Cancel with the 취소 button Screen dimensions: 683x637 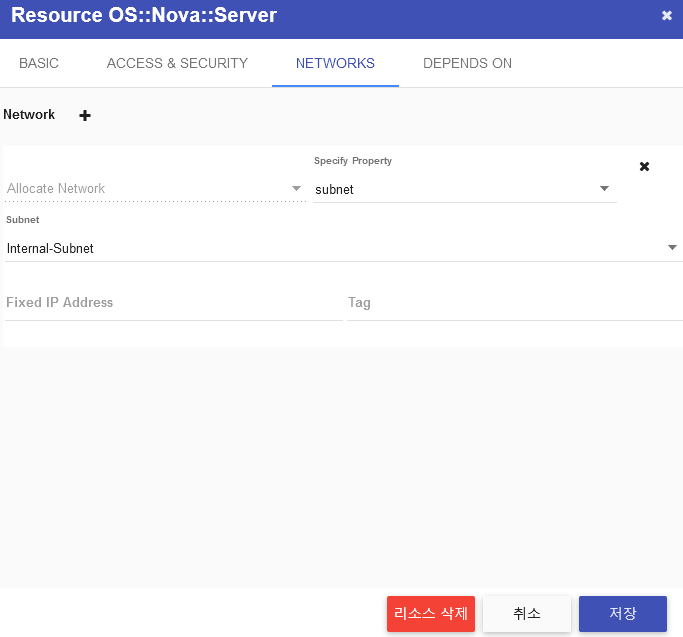point(527,613)
